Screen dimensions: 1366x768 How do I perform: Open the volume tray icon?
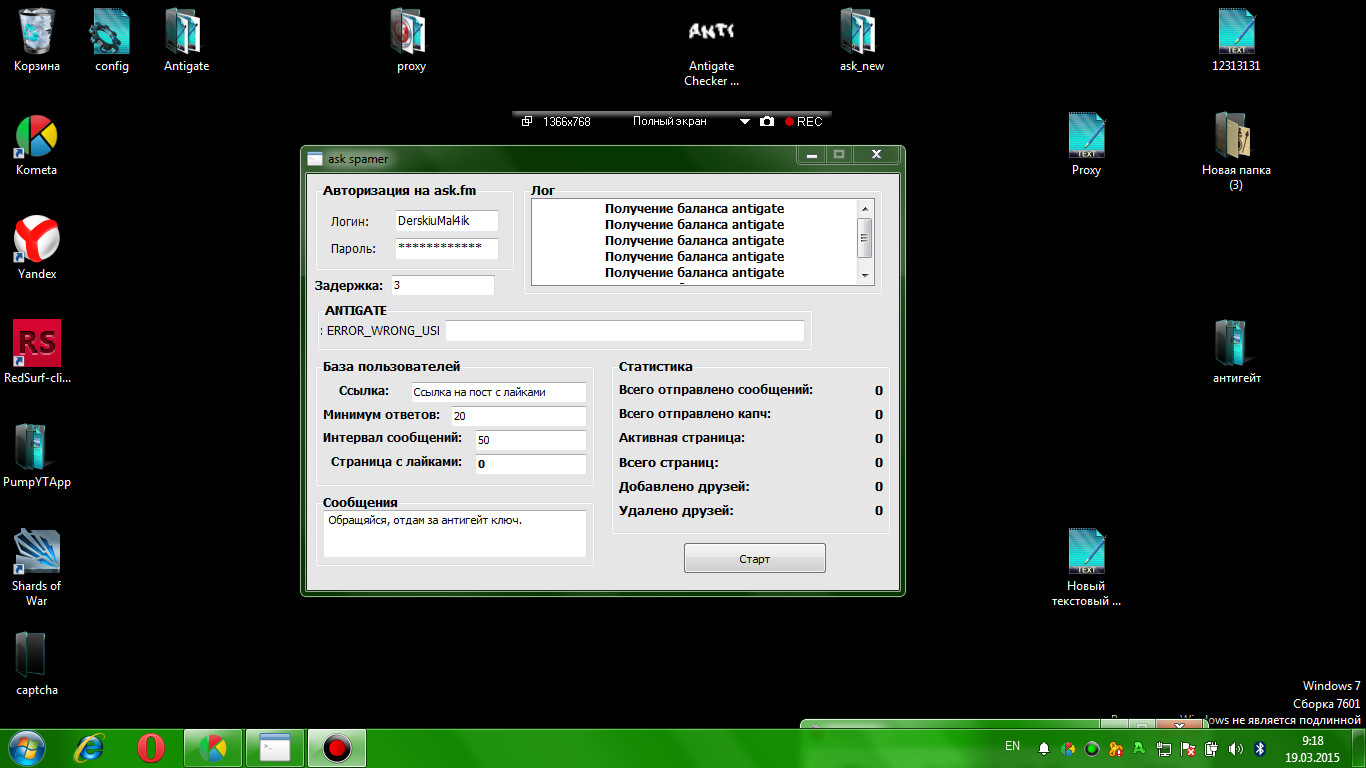(1236, 748)
